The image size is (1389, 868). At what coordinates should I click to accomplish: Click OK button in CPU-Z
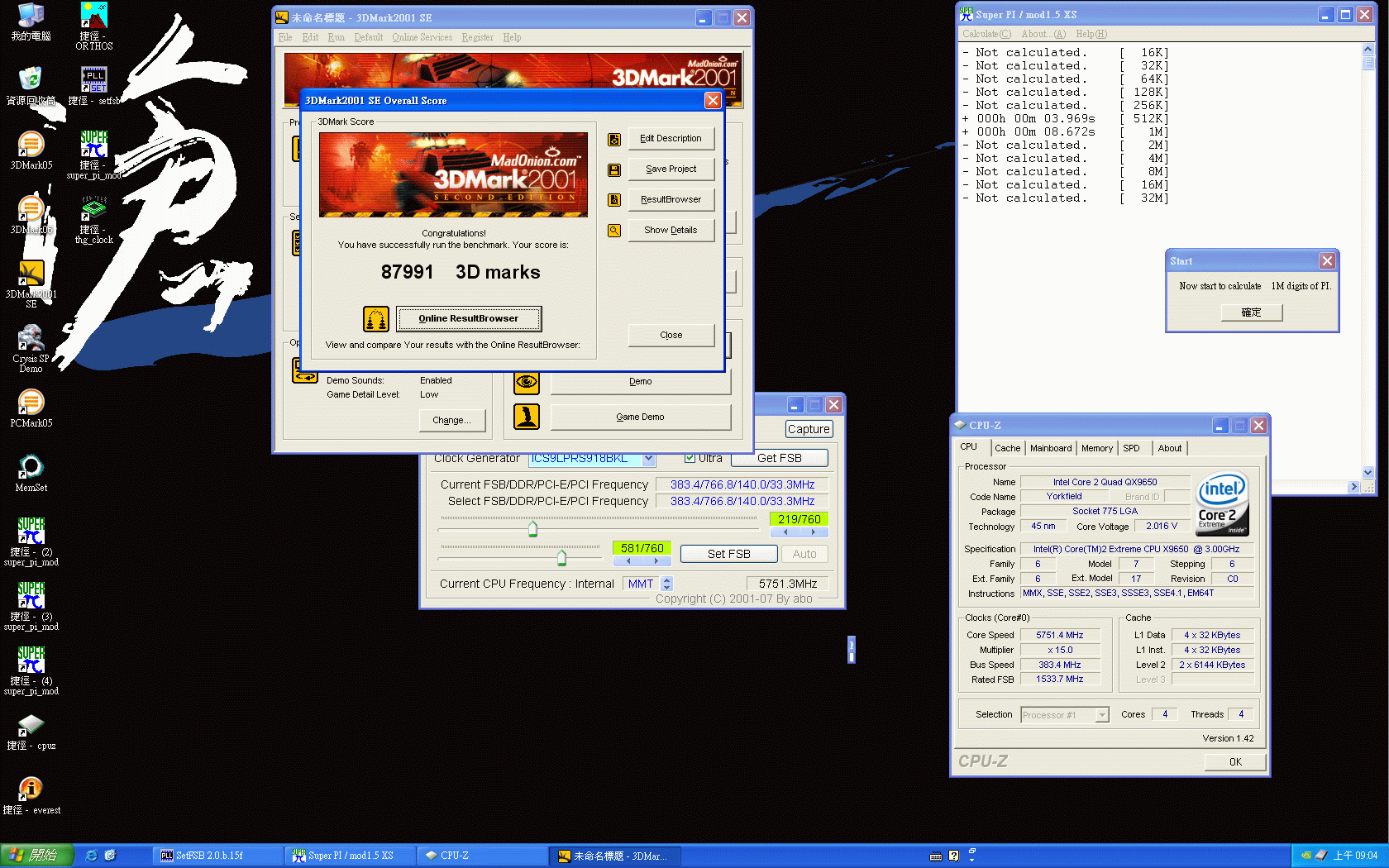[1235, 762]
